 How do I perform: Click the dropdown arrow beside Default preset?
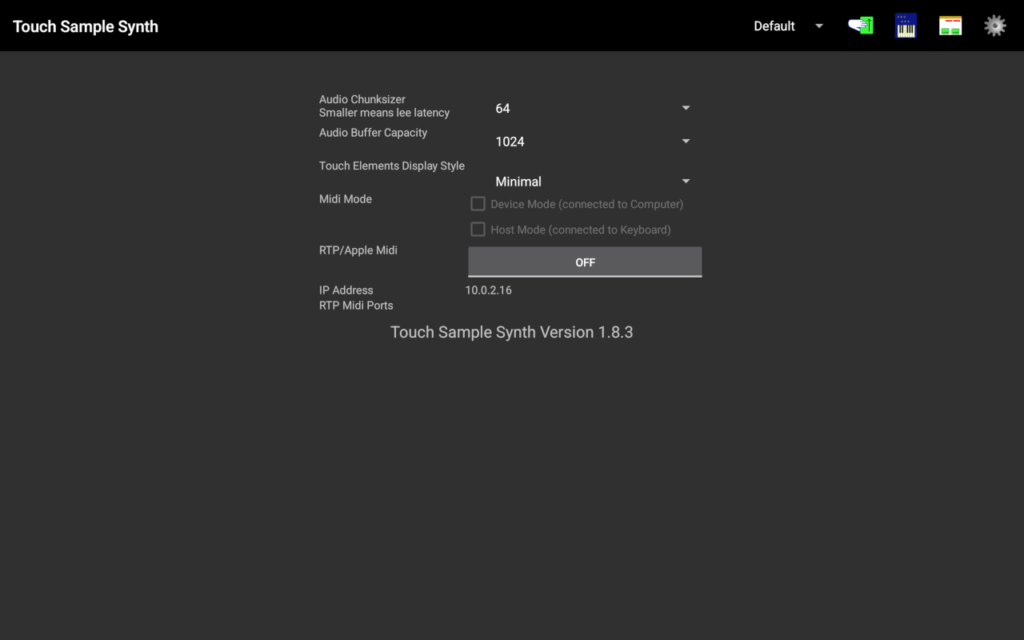819,26
